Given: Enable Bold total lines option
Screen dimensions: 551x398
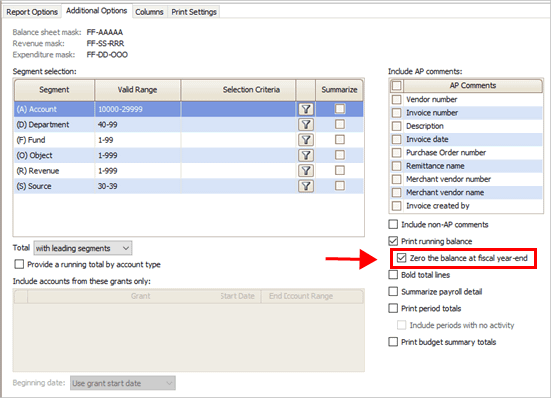Looking at the screenshot, I should pyautogui.click(x=393, y=275).
